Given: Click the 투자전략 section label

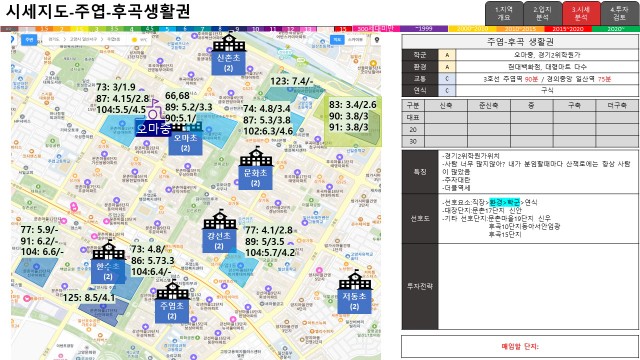Looking at the screenshot, I should (x=420, y=287).
